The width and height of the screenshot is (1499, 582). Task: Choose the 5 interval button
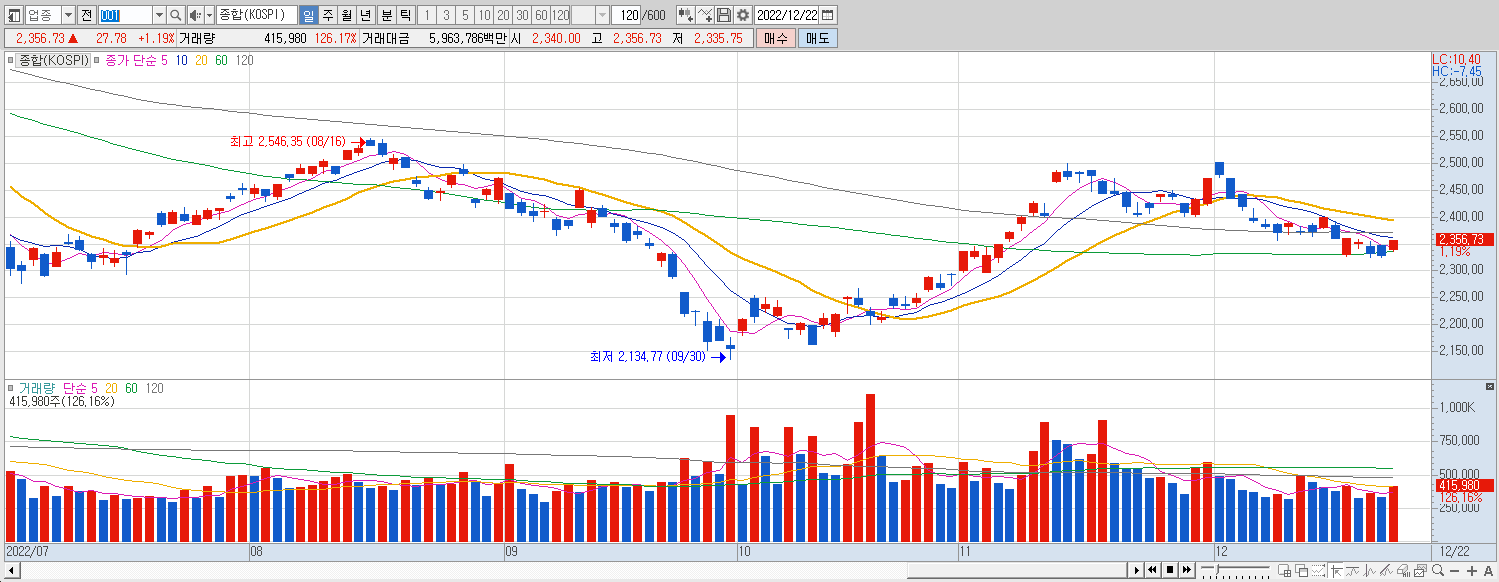tap(465, 15)
